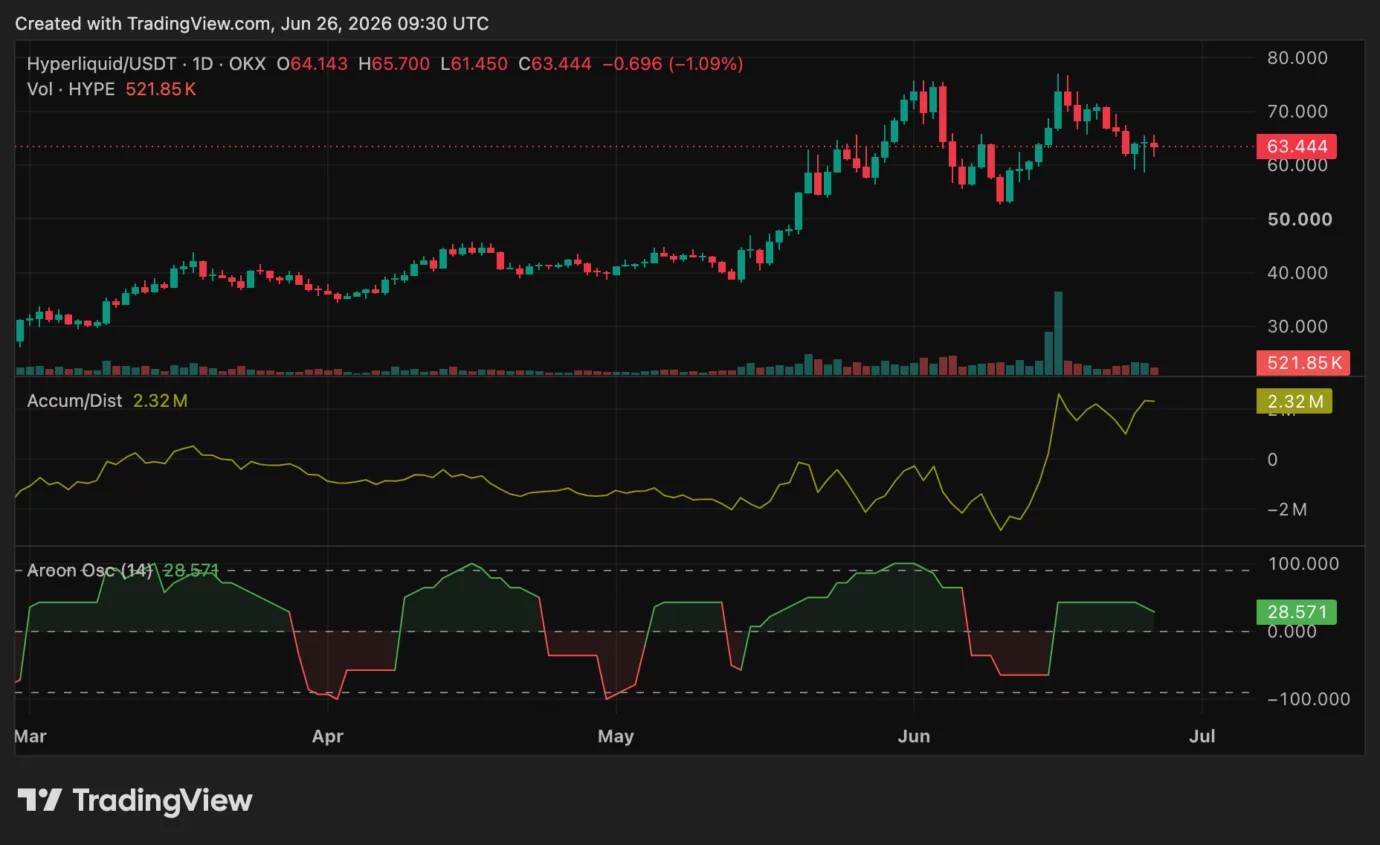Click the Aroon Osc (14) indicator label
The image size is (1380, 845).
pos(90,571)
